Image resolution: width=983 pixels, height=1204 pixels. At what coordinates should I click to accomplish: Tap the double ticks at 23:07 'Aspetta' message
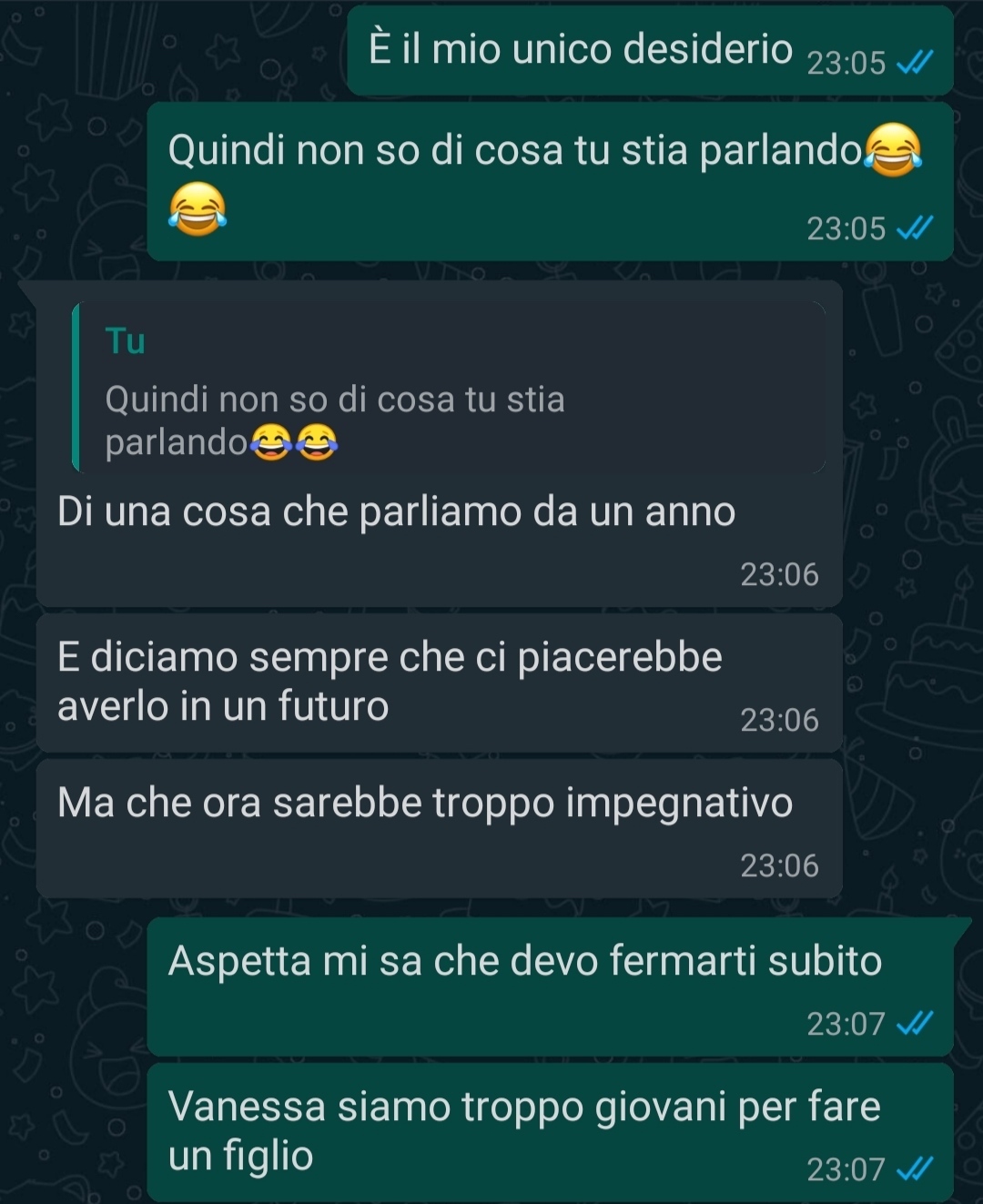point(915,1024)
